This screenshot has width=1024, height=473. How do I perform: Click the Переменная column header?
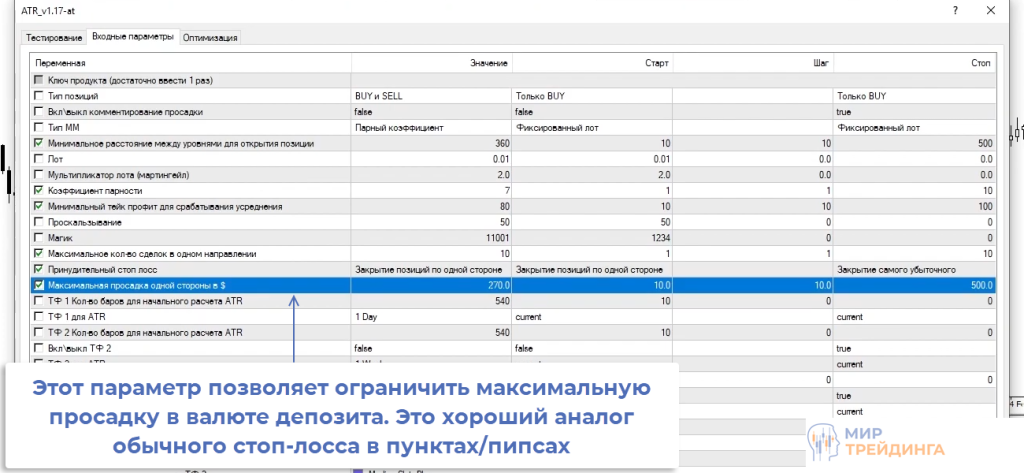191,63
